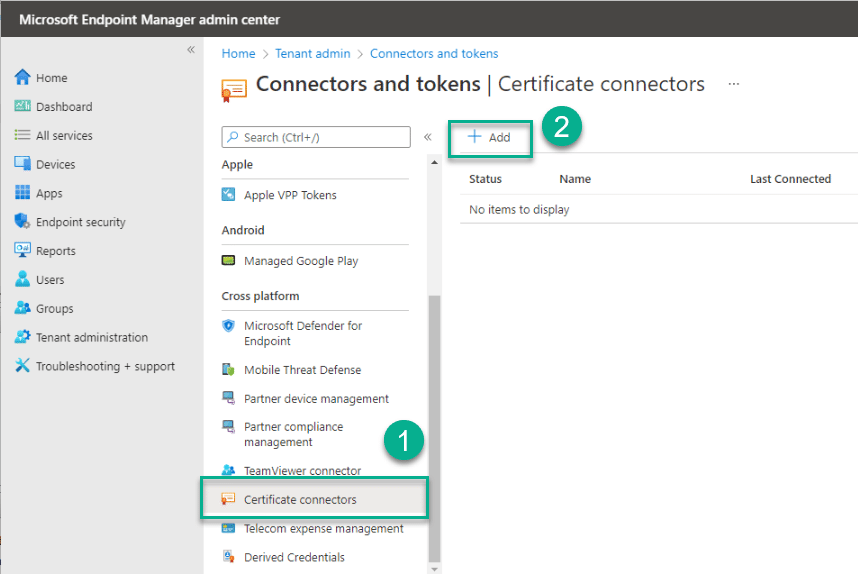Click the Certificate connectors menu icon
The height and width of the screenshot is (574, 858).
228,498
